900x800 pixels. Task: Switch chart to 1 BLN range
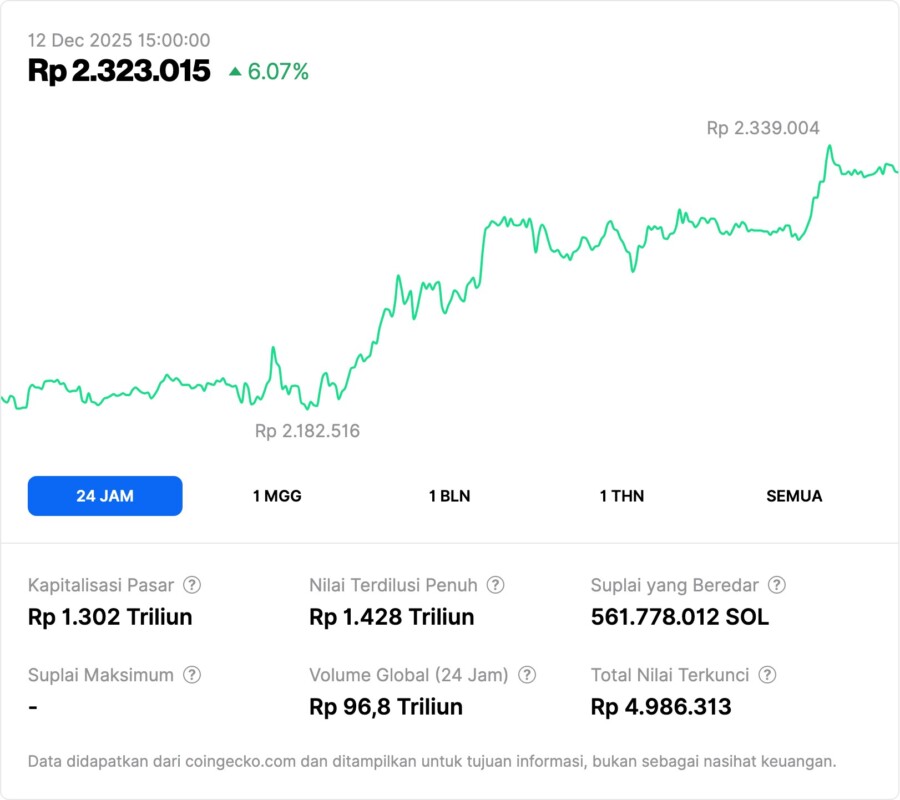449,496
